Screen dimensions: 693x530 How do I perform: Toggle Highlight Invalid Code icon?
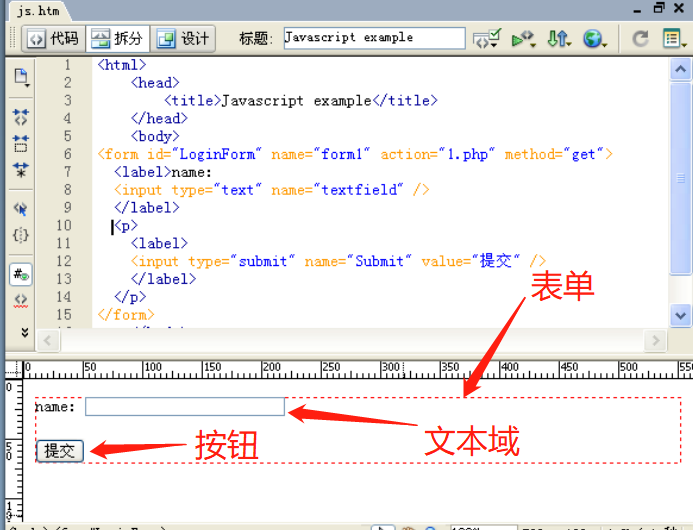21,300
